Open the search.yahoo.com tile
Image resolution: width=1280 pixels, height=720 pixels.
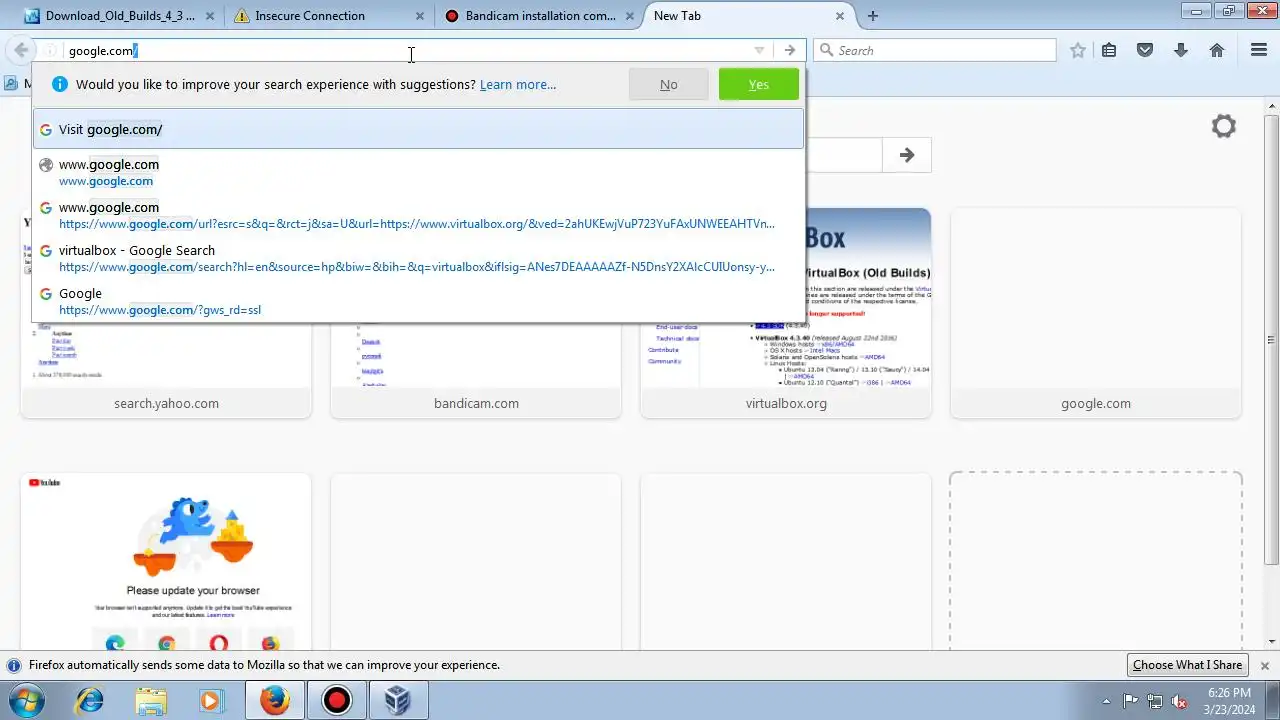(x=166, y=313)
